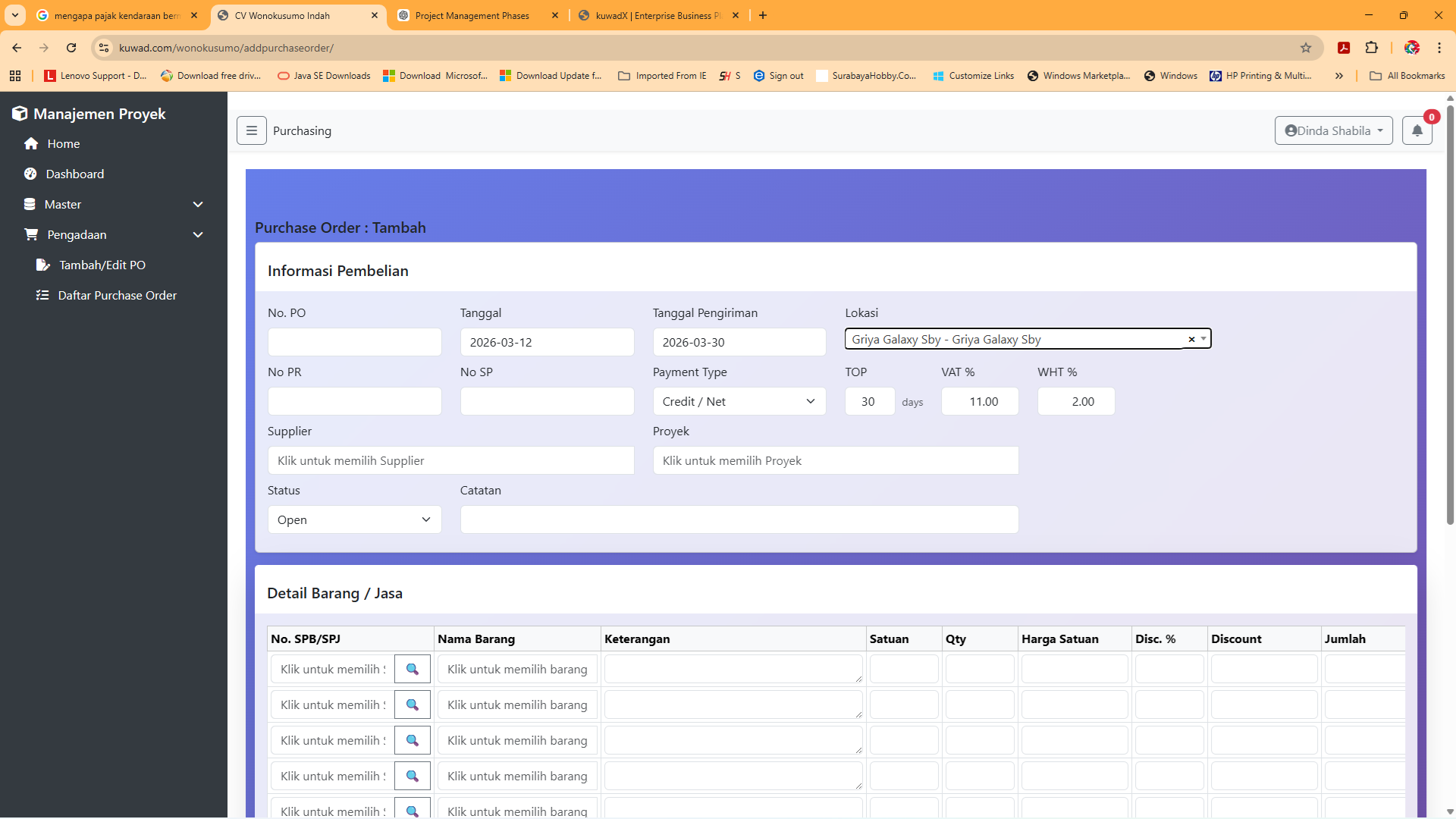Click the hamburger menu toggle button
The height and width of the screenshot is (819, 1456).
tap(251, 130)
